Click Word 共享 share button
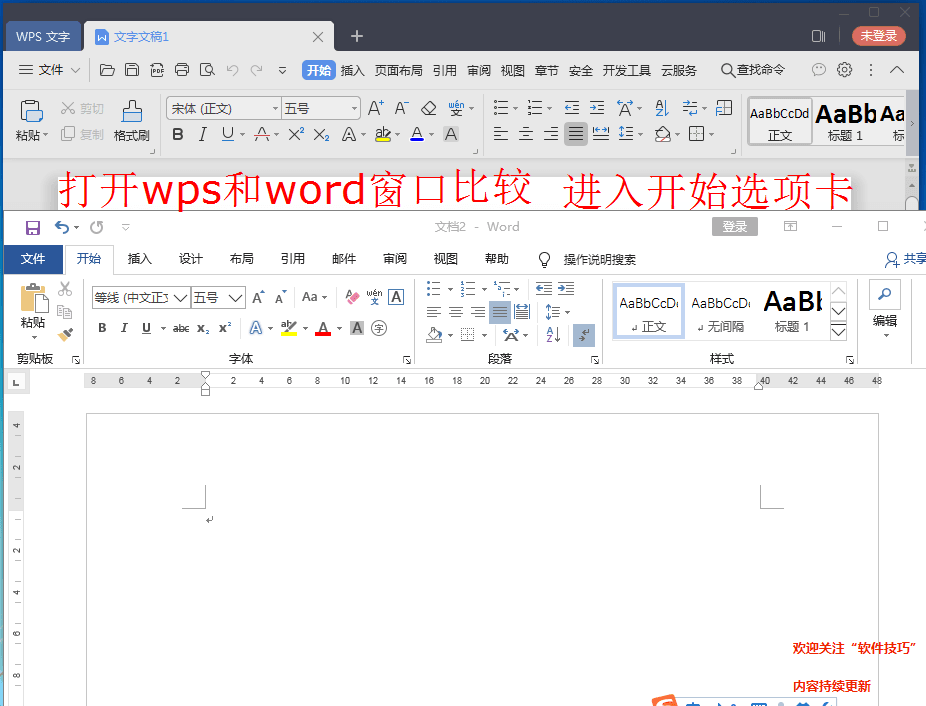 coord(907,259)
